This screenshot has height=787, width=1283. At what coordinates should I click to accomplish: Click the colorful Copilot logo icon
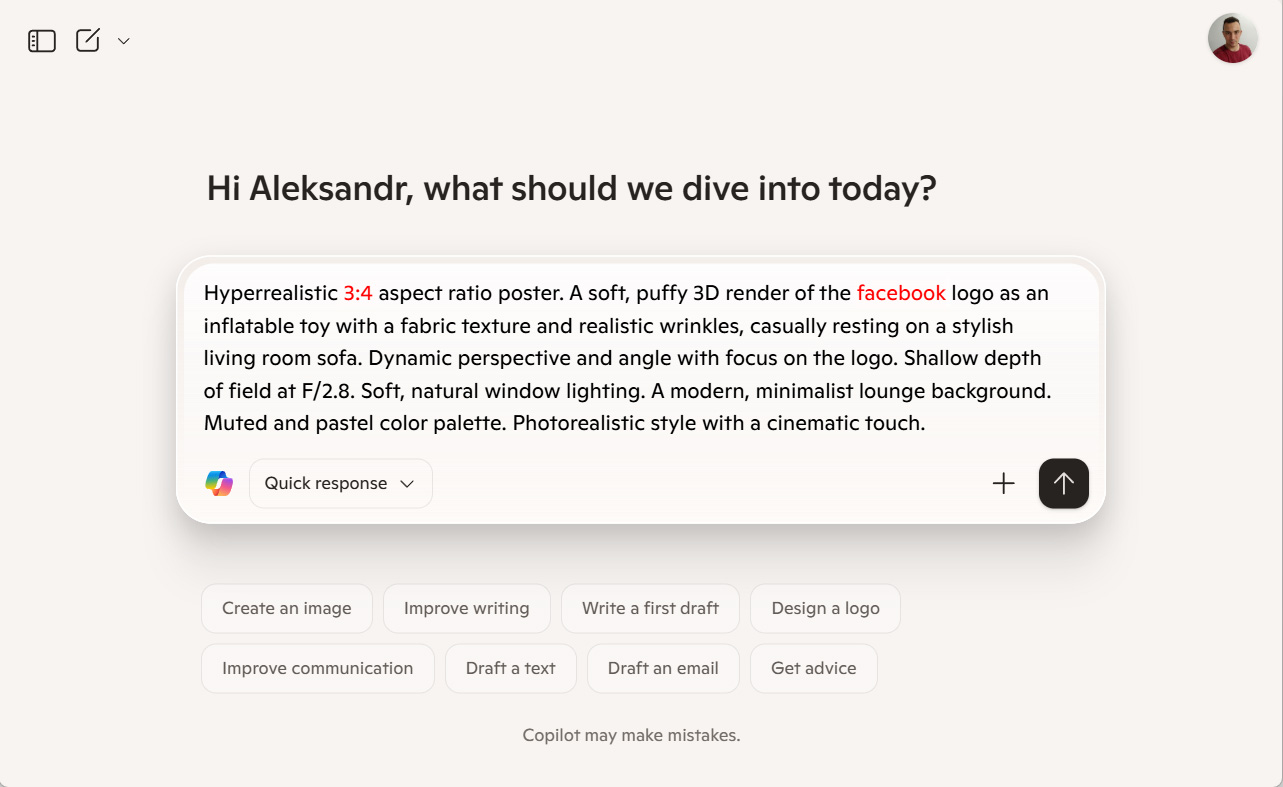click(x=219, y=483)
